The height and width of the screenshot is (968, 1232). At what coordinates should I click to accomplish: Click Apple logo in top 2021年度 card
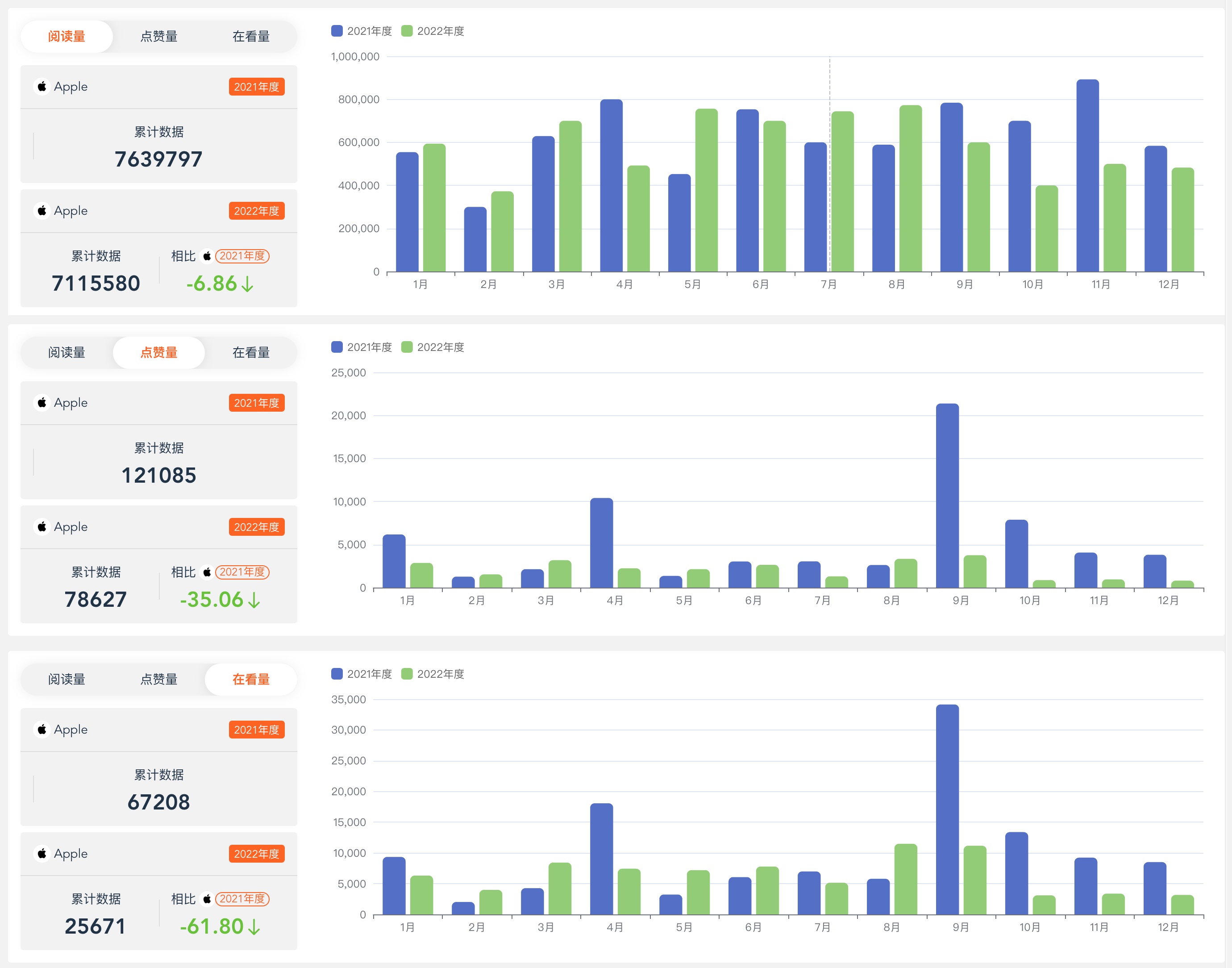[x=42, y=87]
